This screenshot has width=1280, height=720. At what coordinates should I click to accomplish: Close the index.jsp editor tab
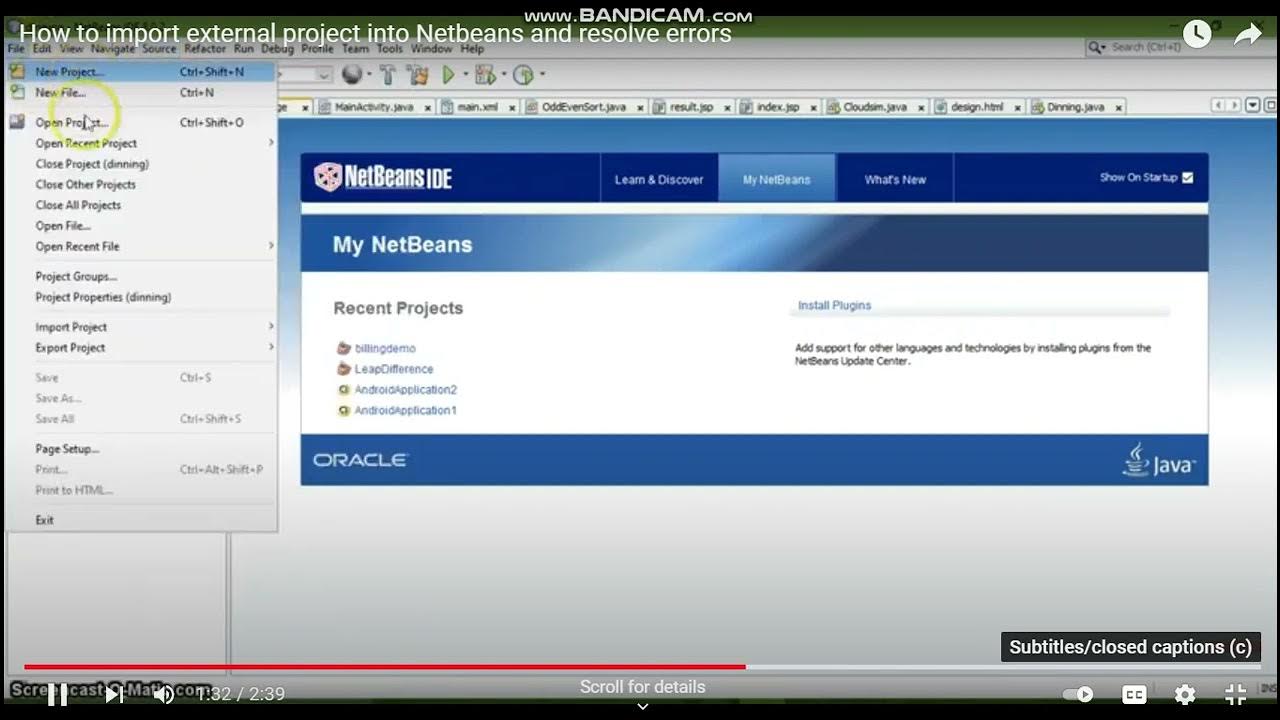click(x=813, y=107)
